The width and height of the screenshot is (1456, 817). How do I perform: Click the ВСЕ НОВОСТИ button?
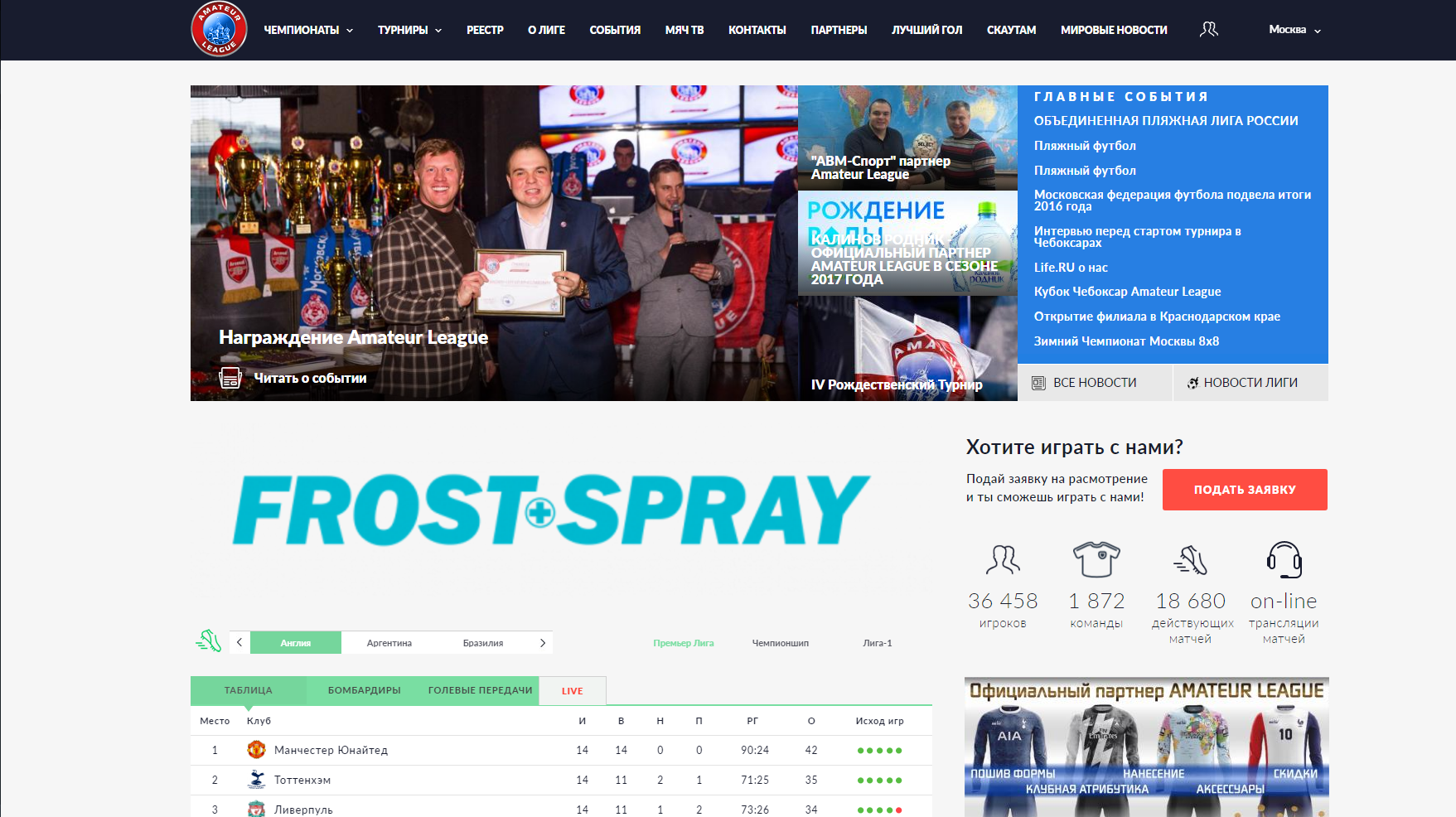(1095, 383)
